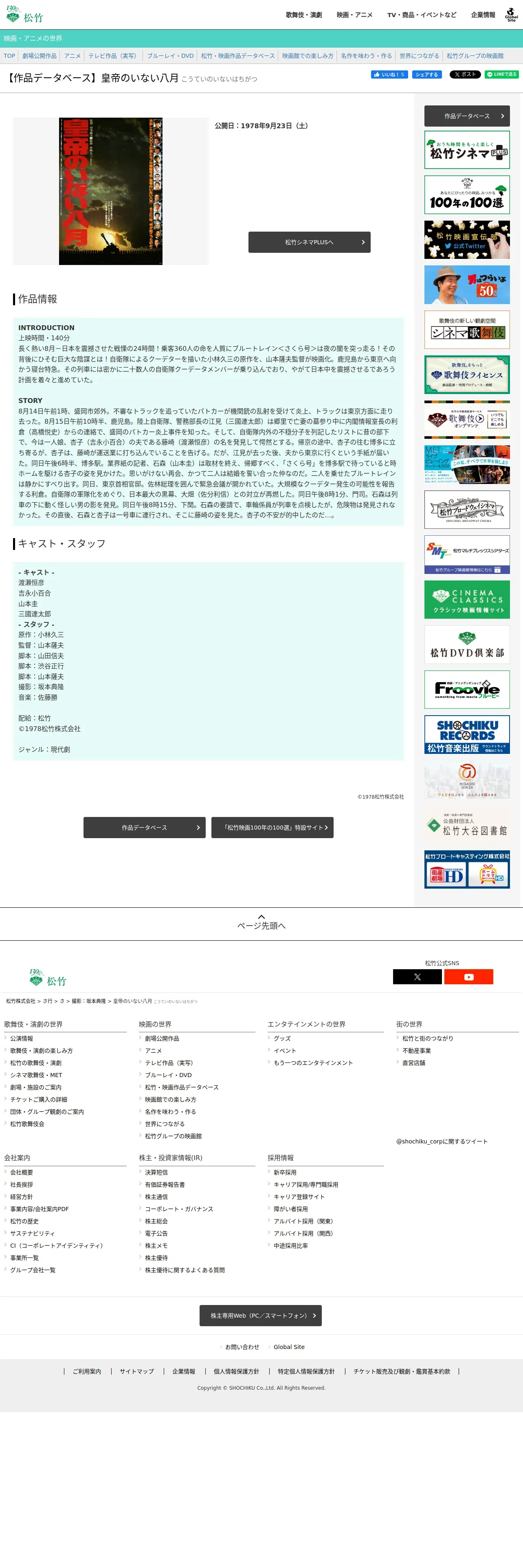The height and width of the screenshot is (1568, 523).
Task: Open the 歌舞伎オンデマンド banner
Action: pos(467,419)
